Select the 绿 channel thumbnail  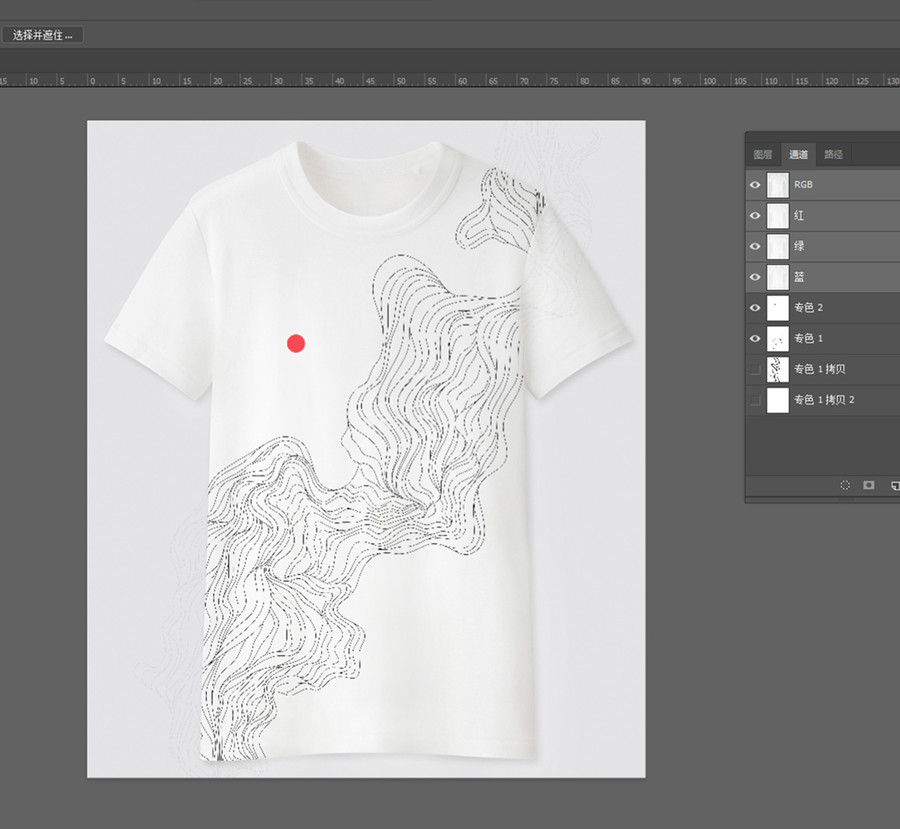[778, 246]
